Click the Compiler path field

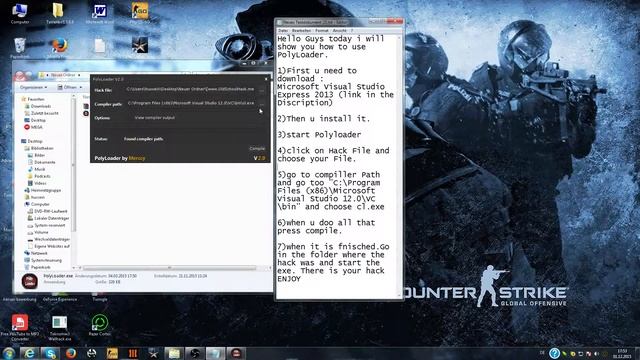[190, 103]
